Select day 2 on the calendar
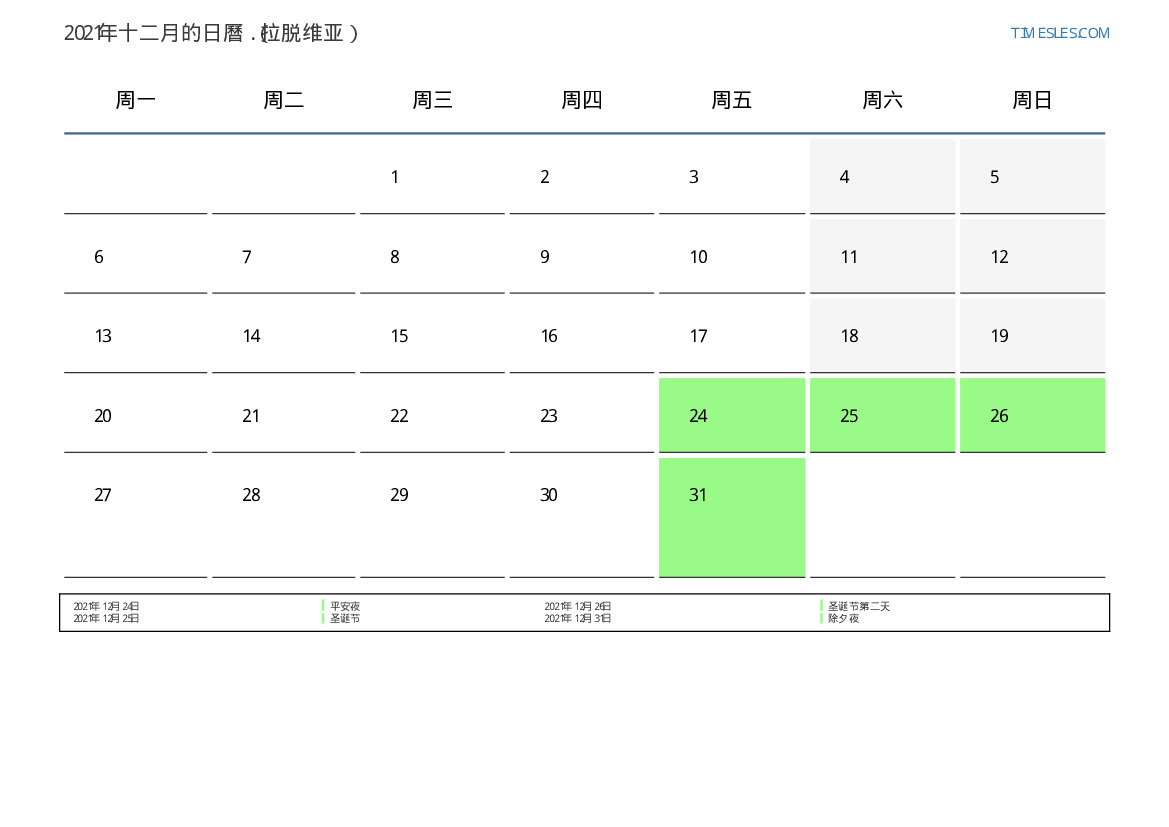The image size is (1169, 827). pyautogui.click(x=582, y=177)
